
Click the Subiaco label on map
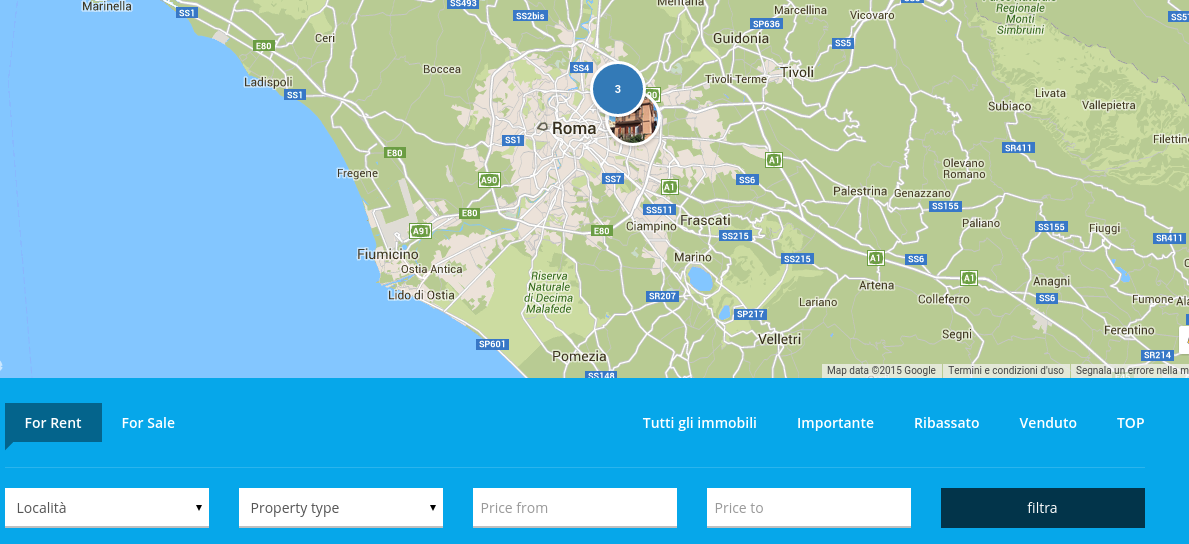[1009, 106]
